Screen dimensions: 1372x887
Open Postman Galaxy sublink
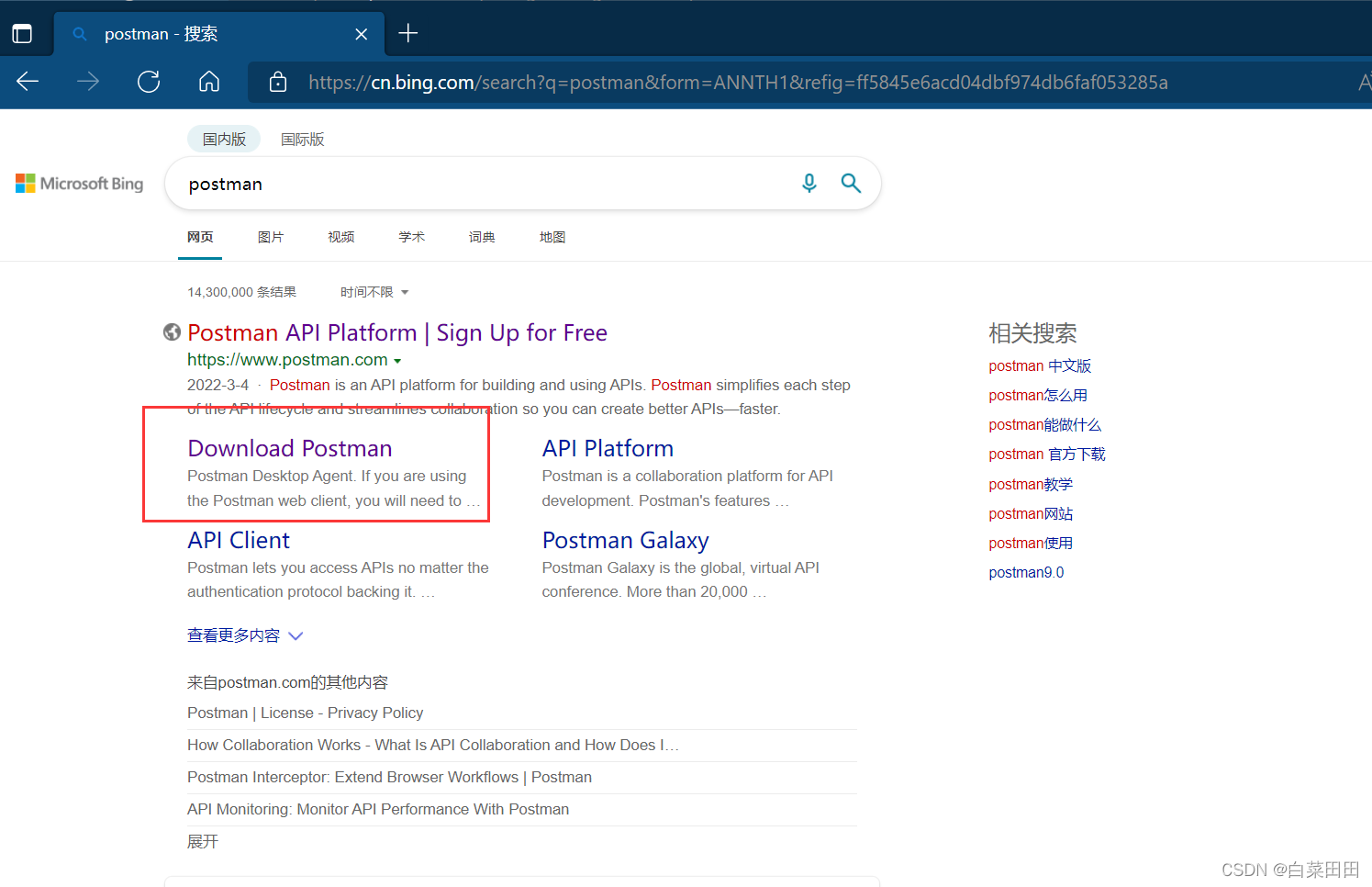pos(625,540)
